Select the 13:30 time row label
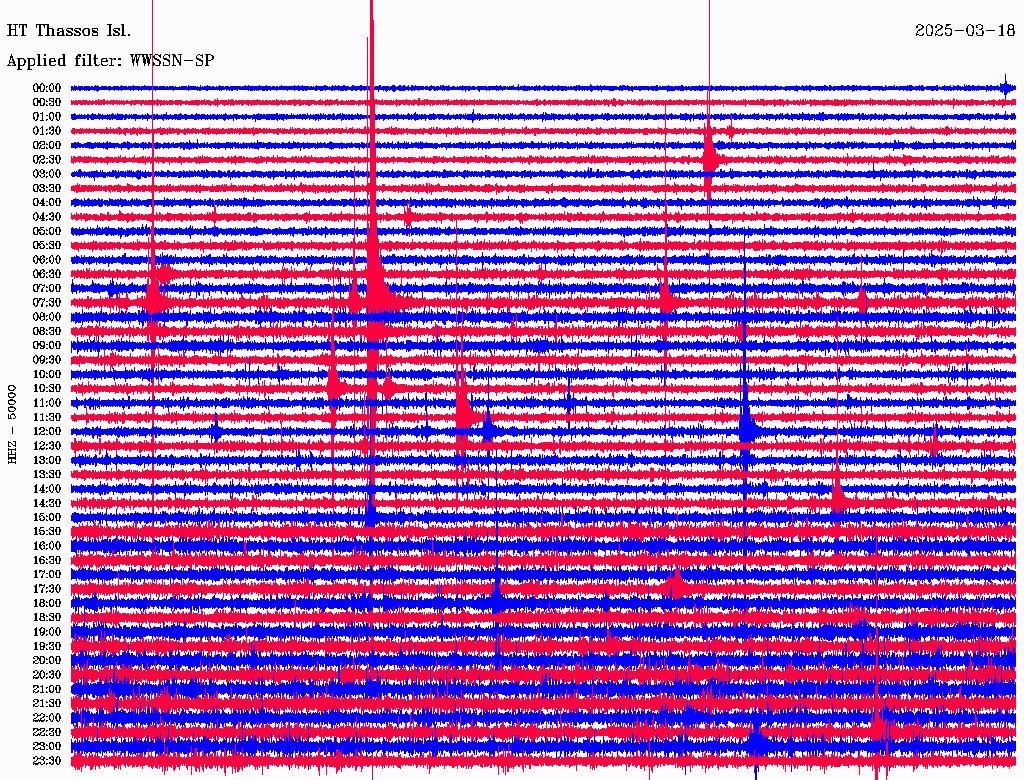This screenshot has width=1024, height=780. (47, 475)
